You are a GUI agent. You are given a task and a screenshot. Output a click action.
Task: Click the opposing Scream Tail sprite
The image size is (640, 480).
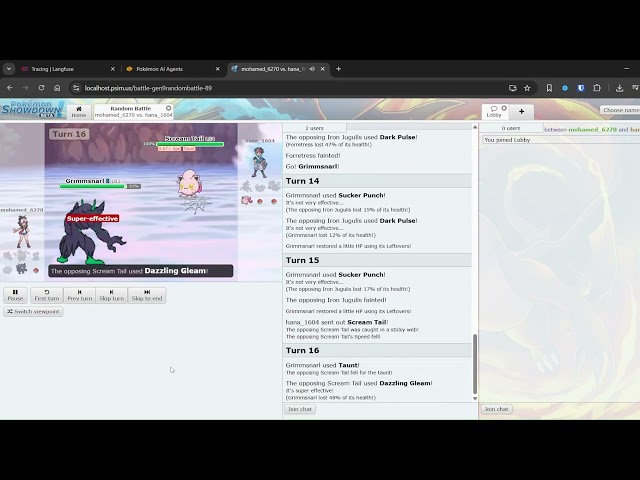pyautogui.click(x=189, y=184)
